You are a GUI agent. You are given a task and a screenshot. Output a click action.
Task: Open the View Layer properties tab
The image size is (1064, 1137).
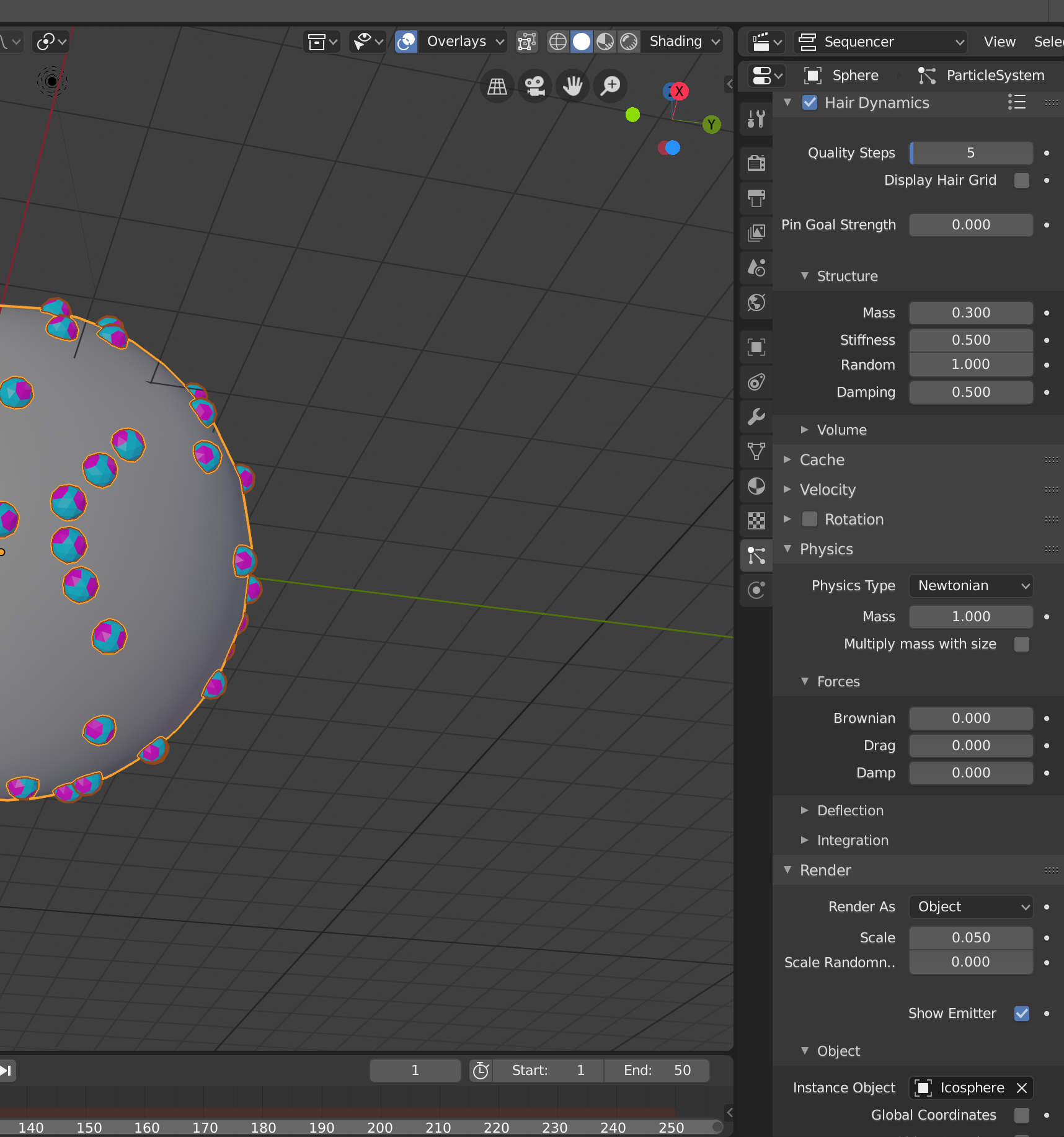pyautogui.click(x=756, y=232)
